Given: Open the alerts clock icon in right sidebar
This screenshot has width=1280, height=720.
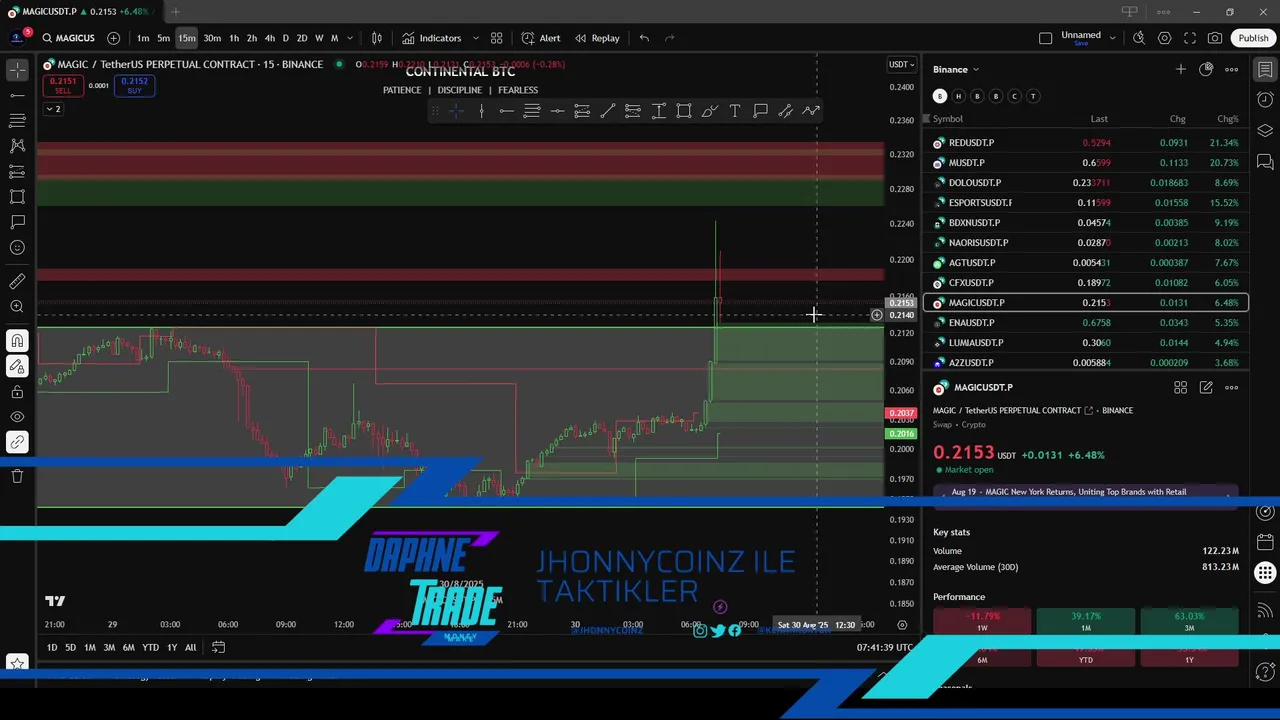Looking at the screenshot, I should [1265, 100].
